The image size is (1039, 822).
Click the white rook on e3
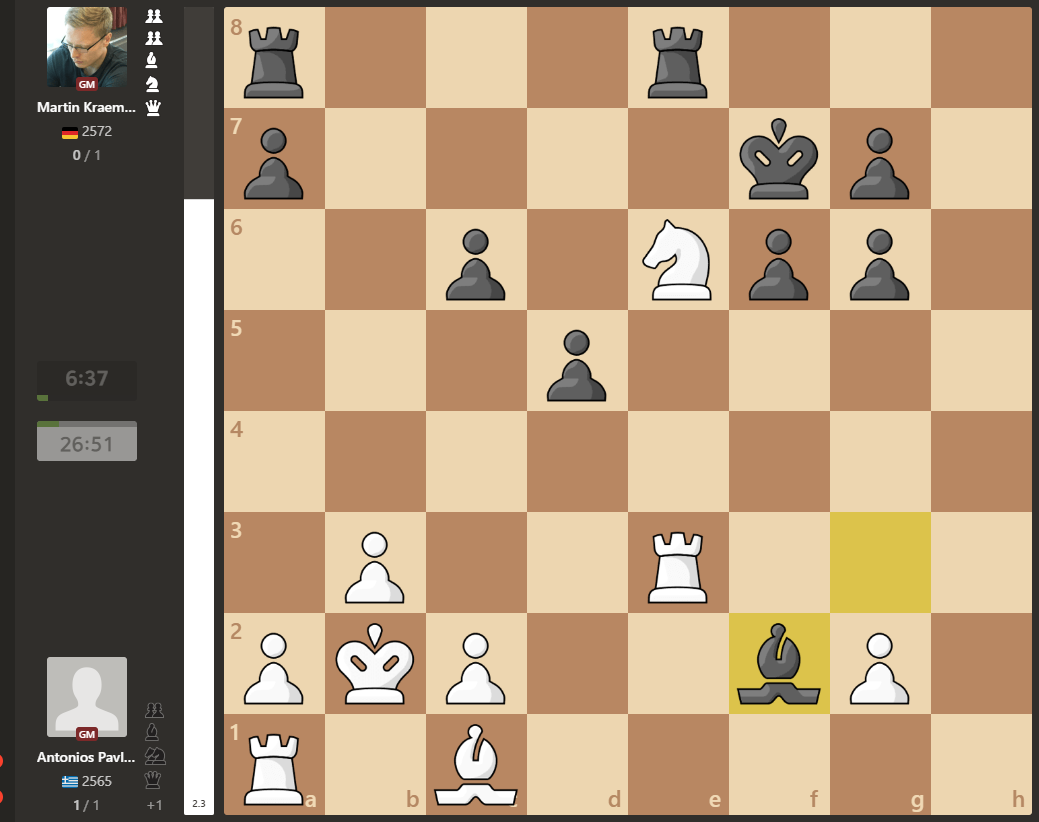tap(678, 563)
